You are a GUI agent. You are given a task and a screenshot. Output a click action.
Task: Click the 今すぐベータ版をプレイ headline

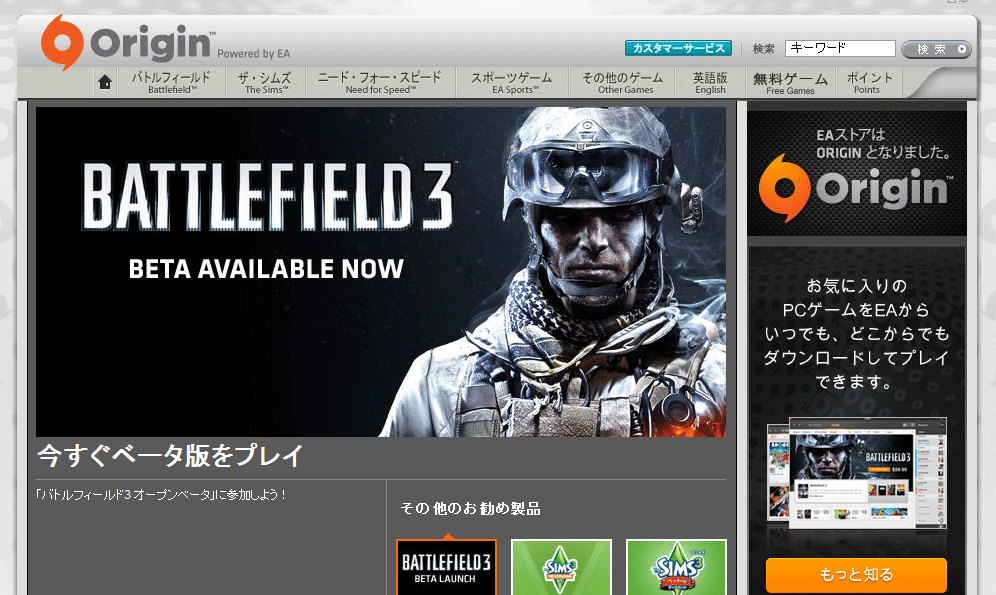click(x=170, y=456)
